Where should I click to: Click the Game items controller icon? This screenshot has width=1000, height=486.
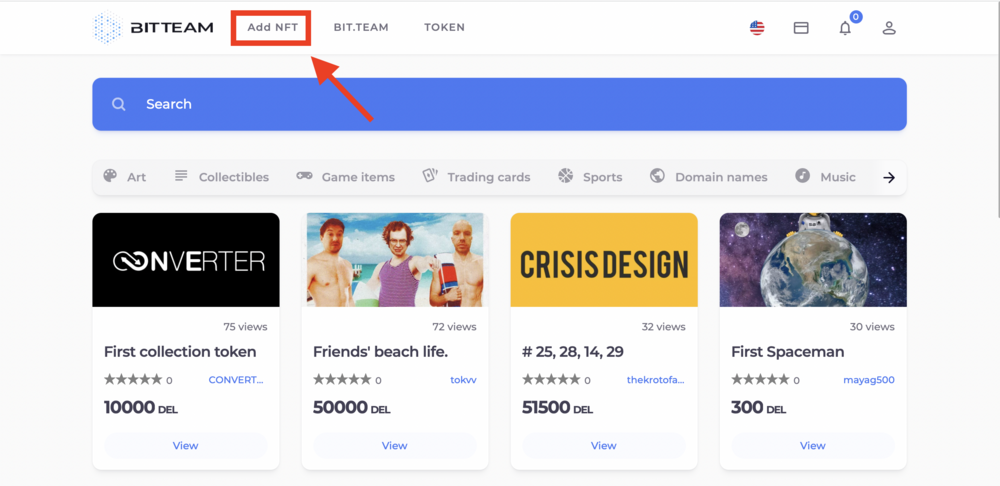click(x=304, y=176)
